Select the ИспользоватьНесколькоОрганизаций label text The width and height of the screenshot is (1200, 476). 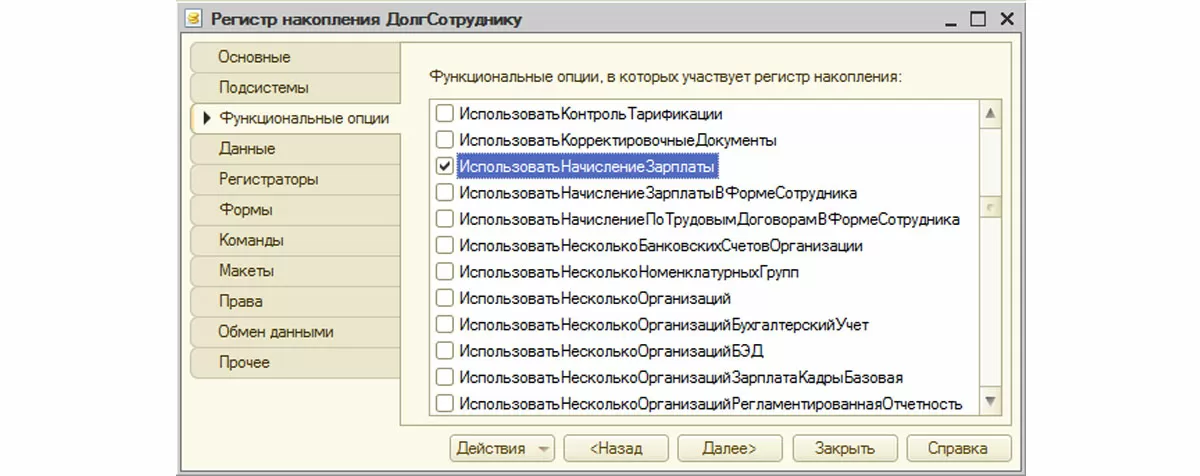pos(595,298)
